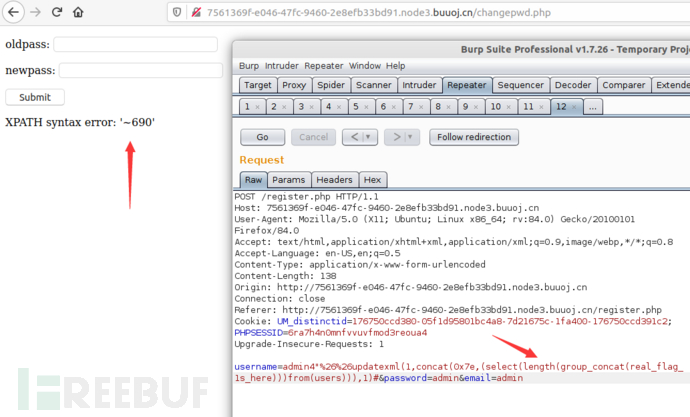
Task: Reload the page with the refresh icon
Action: coord(57,12)
